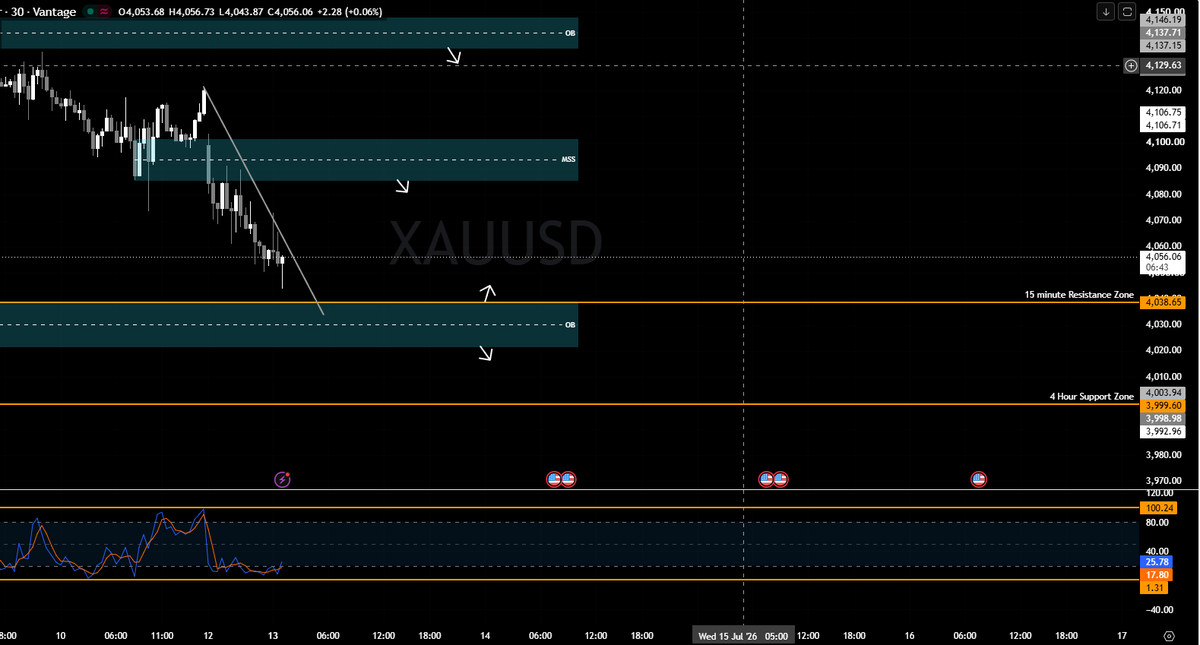Click the 4,146.19 price label

[1163, 19]
